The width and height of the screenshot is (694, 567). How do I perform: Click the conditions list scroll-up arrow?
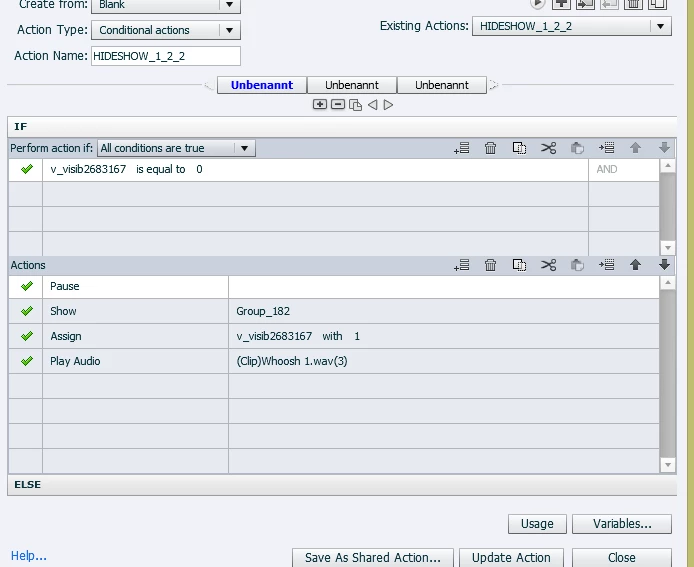(x=667, y=166)
